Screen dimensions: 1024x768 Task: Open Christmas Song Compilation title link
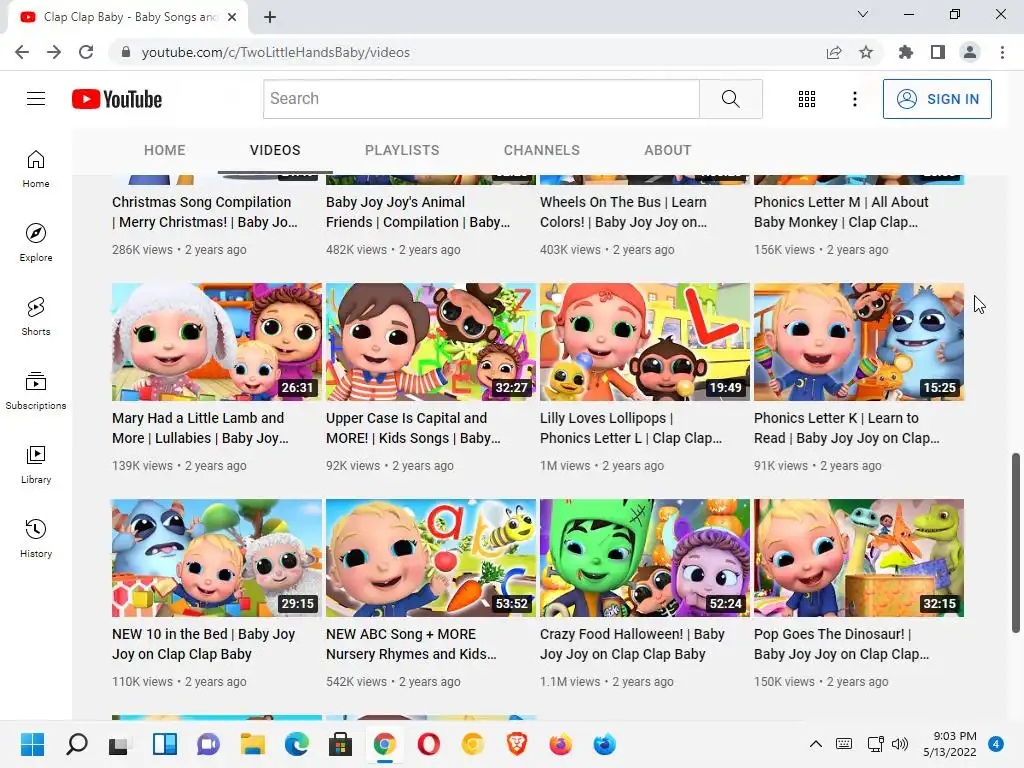point(204,212)
